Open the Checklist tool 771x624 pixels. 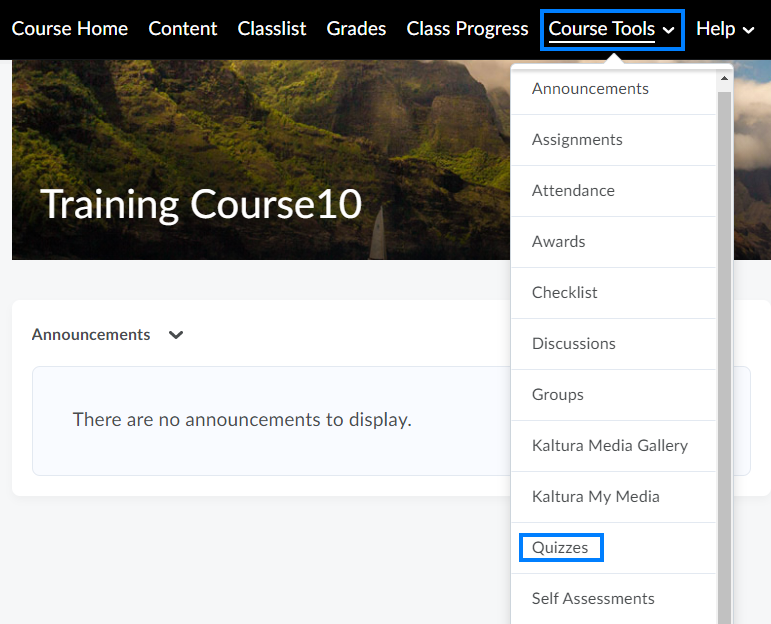pyautogui.click(x=564, y=293)
